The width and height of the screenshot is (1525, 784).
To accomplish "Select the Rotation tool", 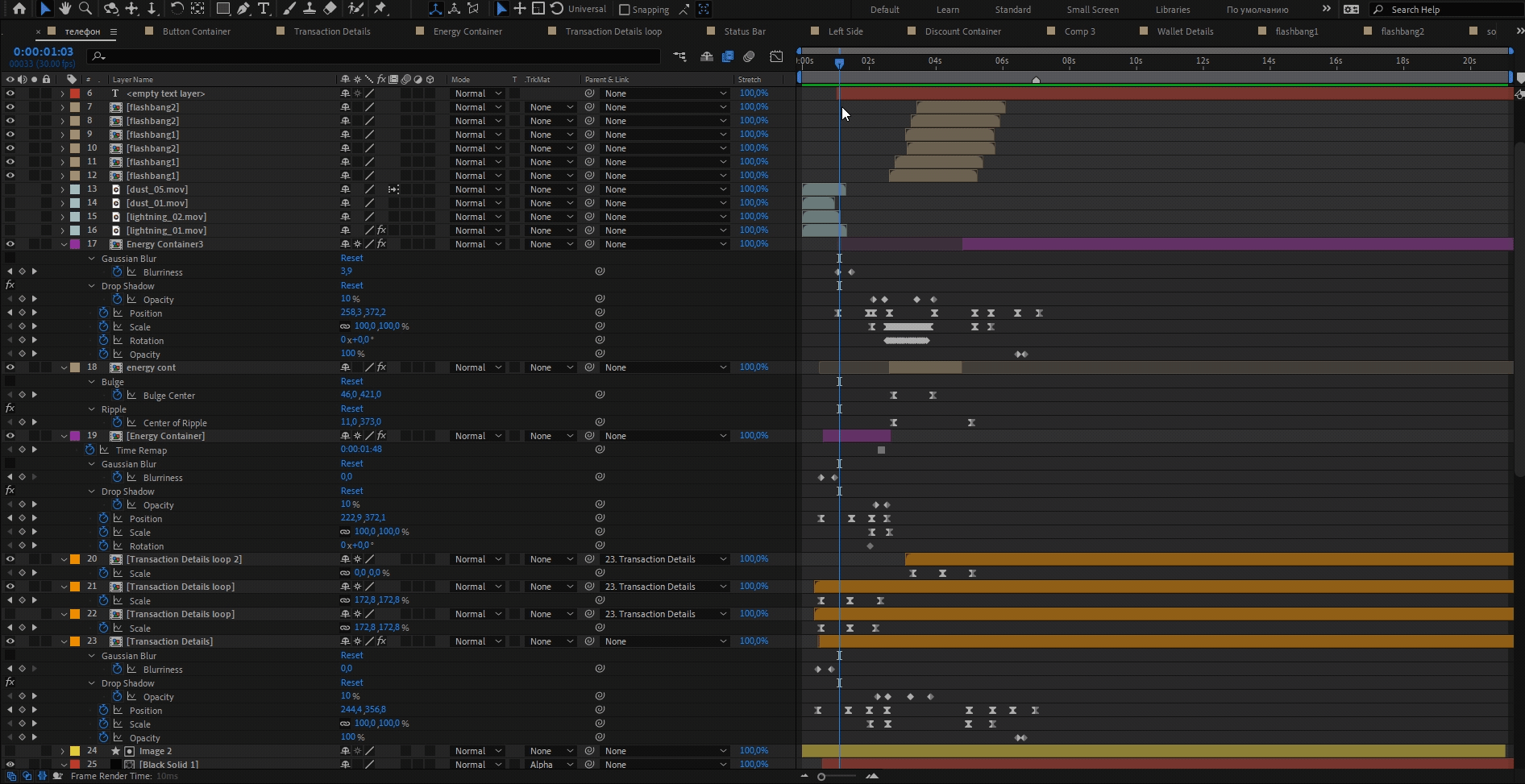I will [x=177, y=9].
